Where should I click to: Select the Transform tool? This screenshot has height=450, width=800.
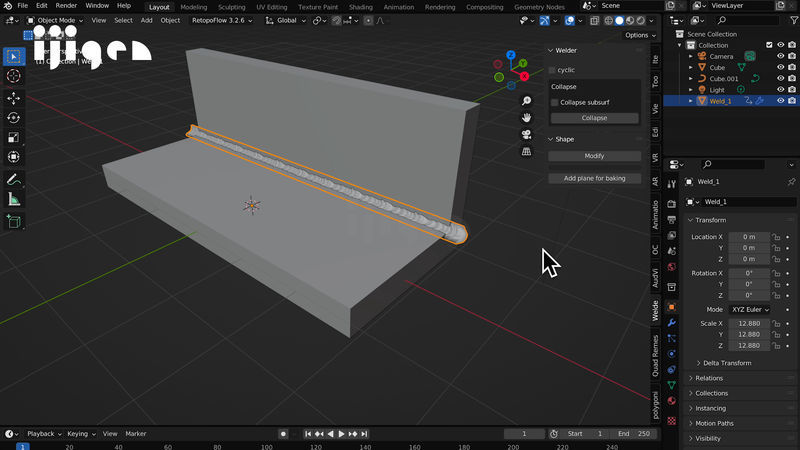(14, 157)
